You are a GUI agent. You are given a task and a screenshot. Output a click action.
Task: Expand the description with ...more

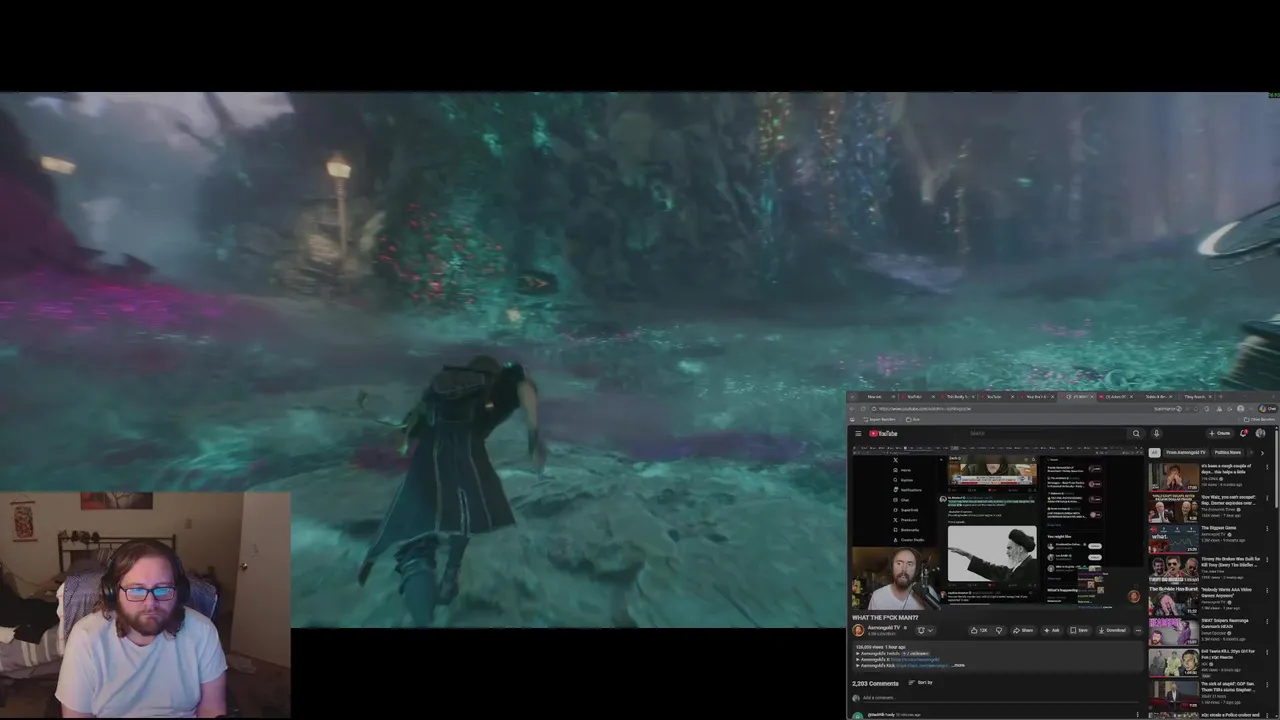[959, 665]
